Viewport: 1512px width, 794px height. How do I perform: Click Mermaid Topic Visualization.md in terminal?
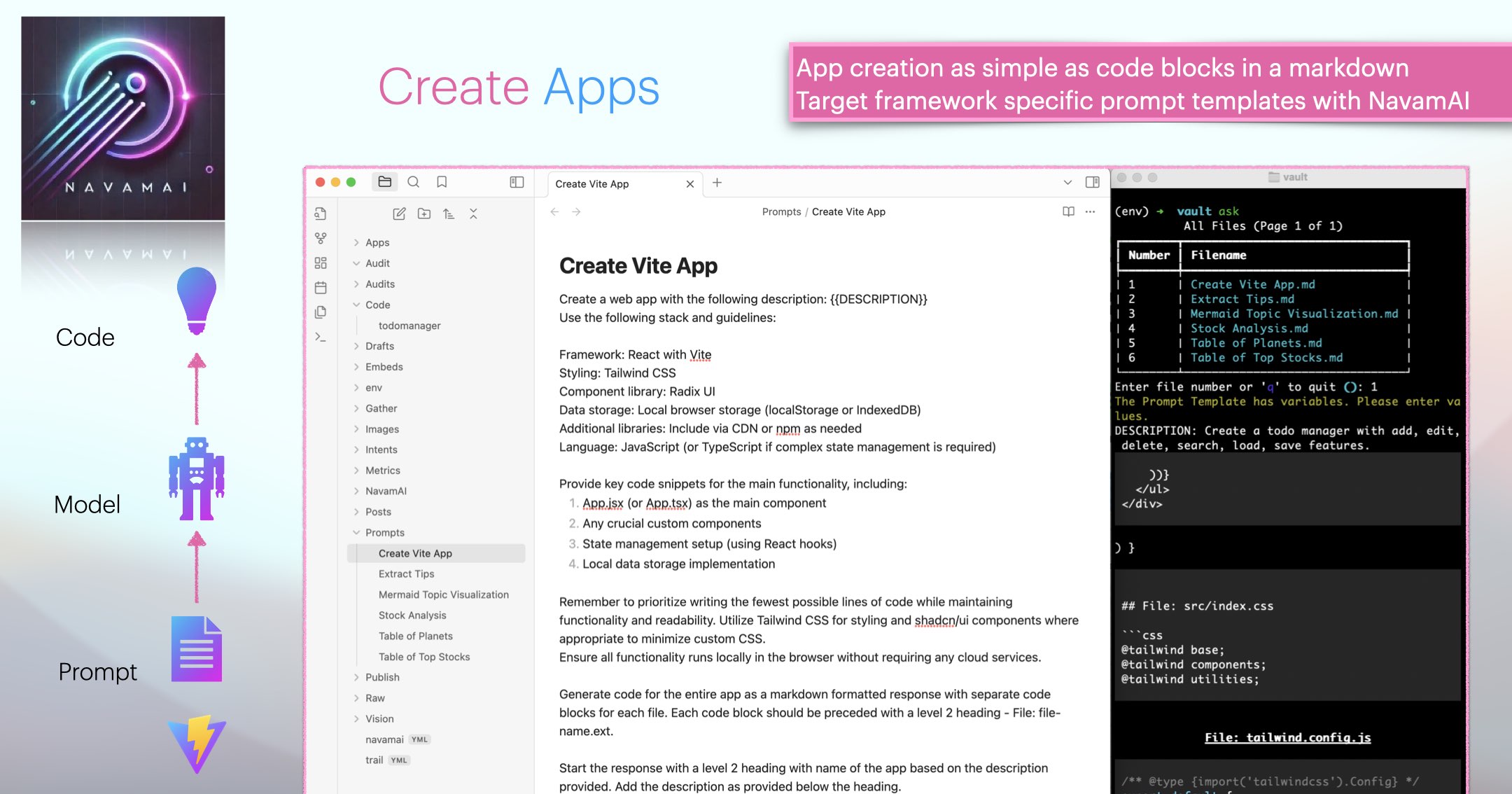1294,314
